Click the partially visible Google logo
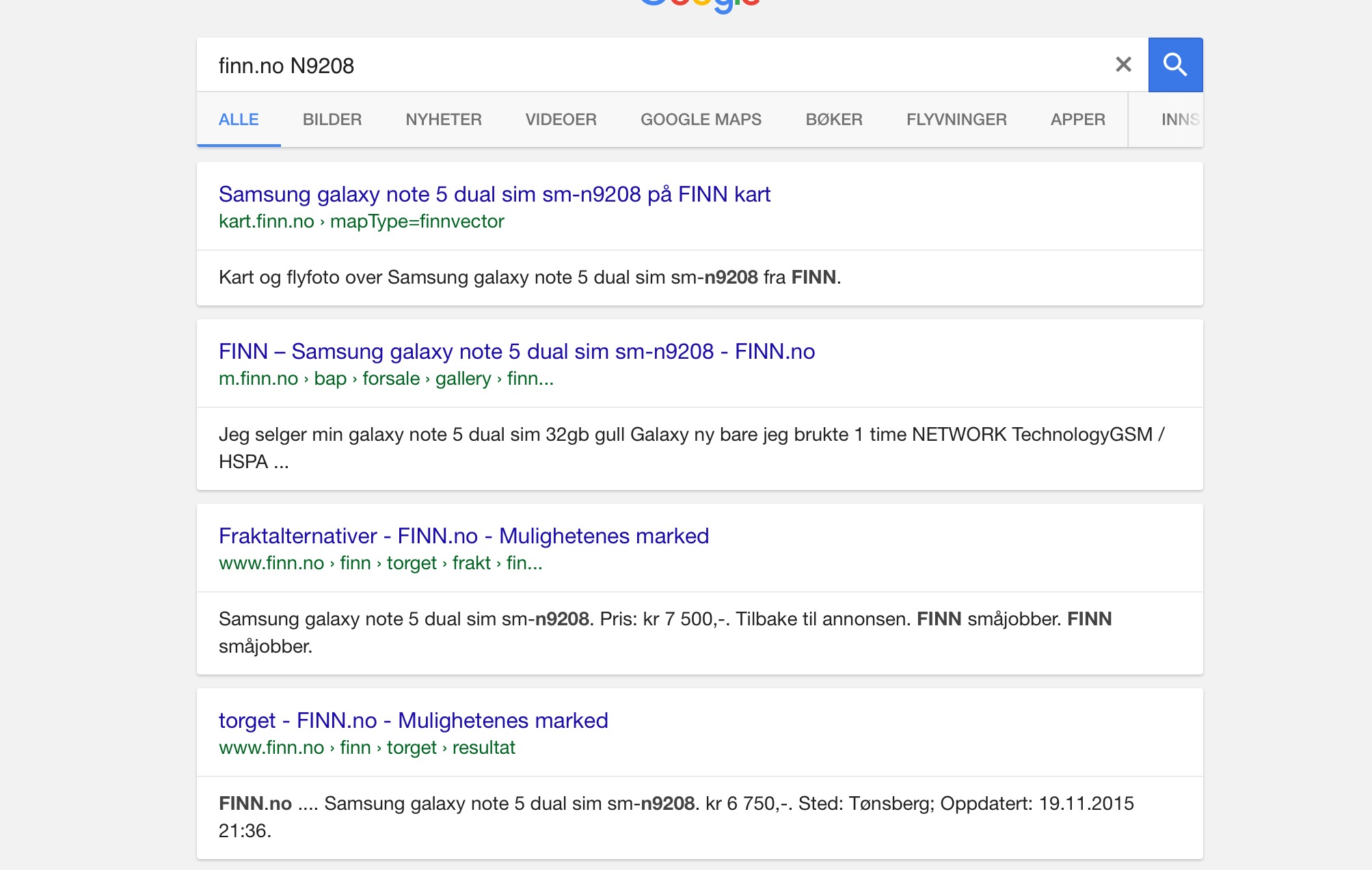 [x=700, y=6]
